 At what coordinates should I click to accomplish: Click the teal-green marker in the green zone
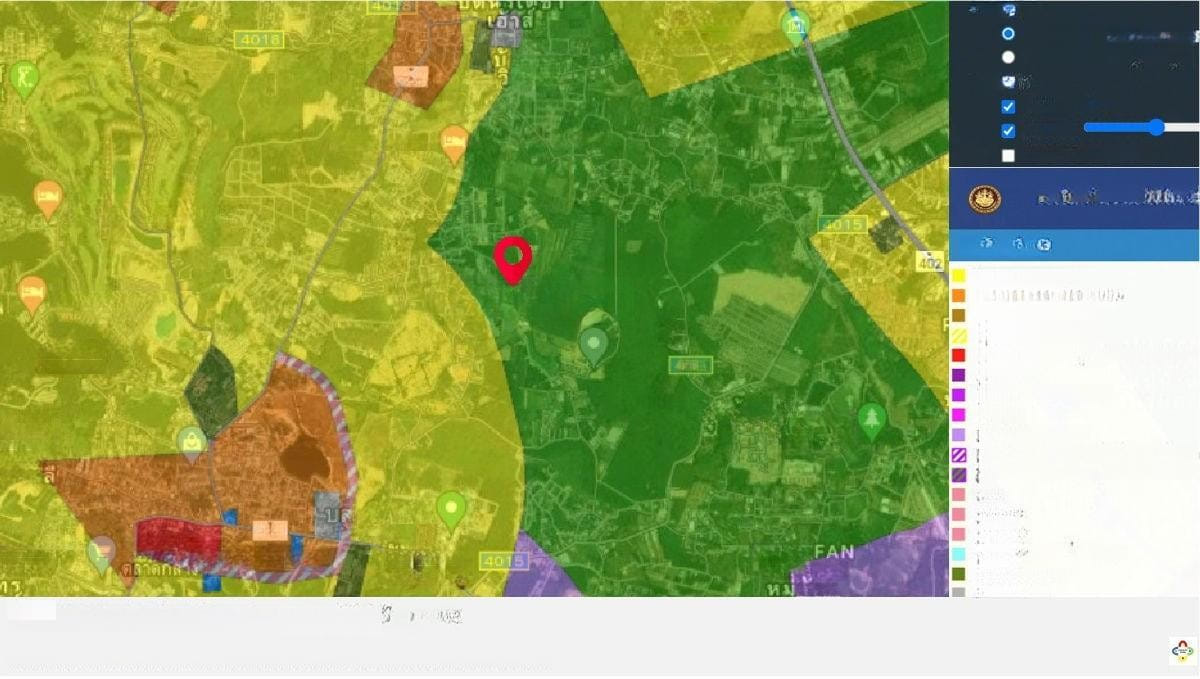coord(594,346)
